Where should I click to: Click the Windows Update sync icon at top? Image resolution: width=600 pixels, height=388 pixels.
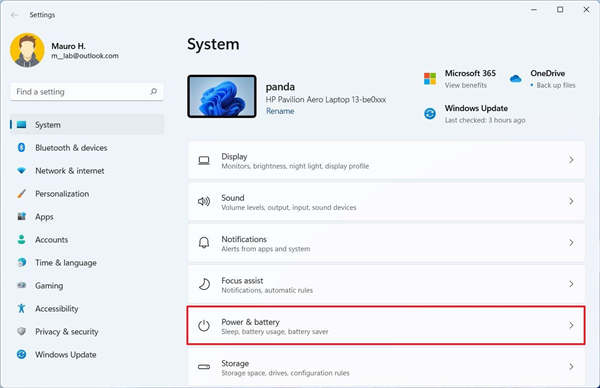click(430, 114)
